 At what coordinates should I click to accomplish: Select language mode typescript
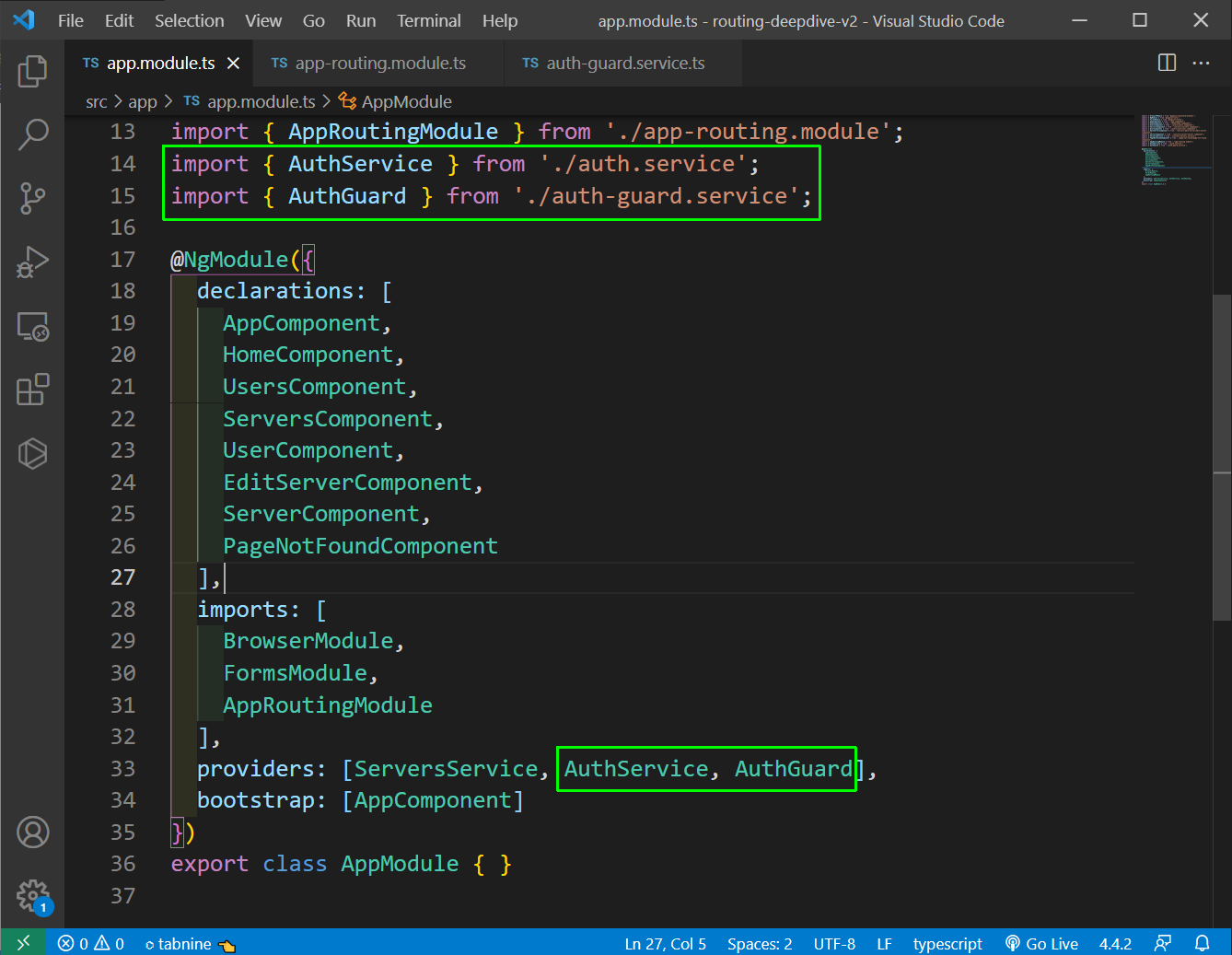pos(947,944)
